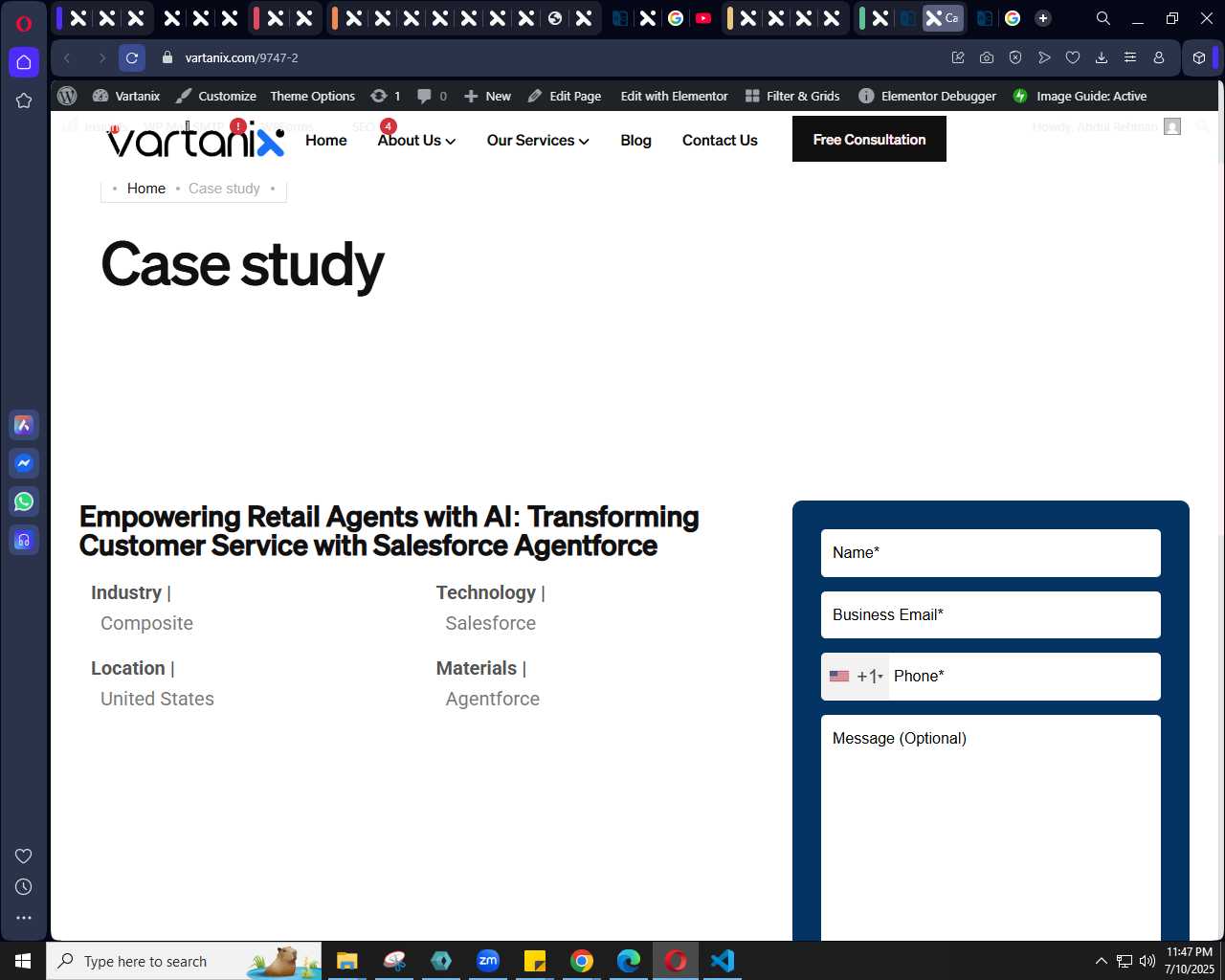The image size is (1225, 980).
Task: Click the Message (Optional) text area
Action: point(991,828)
